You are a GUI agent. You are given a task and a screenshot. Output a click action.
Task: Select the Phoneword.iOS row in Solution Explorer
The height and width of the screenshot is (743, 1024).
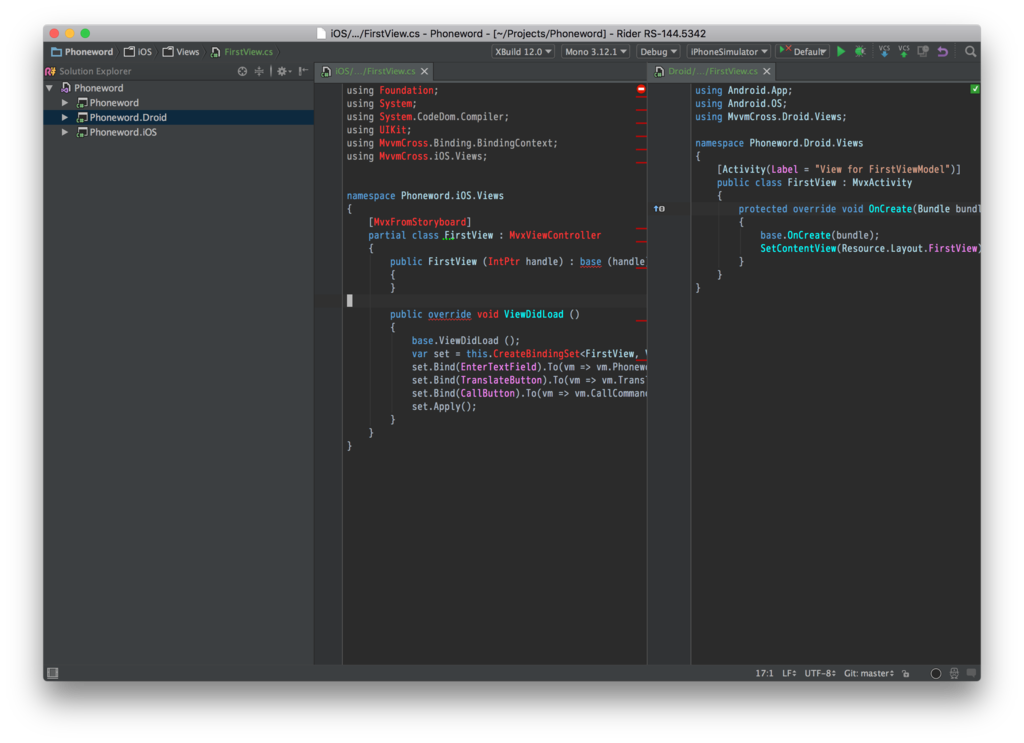[x=178, y=132]
